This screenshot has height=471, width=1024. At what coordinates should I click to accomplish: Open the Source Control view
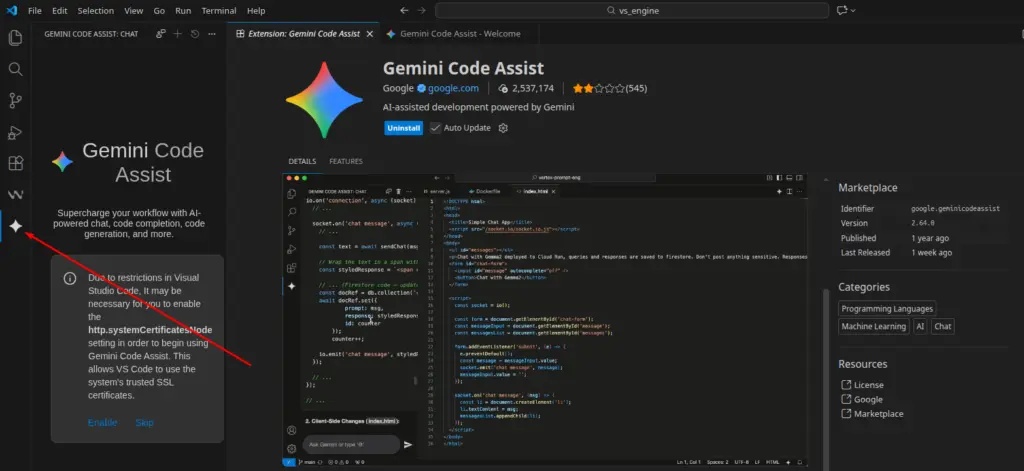(x=15, y=100)
